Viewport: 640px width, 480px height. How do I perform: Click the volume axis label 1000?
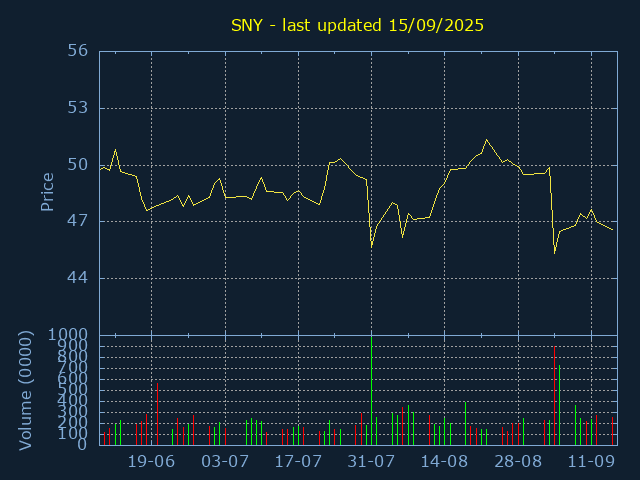[68, 335]
